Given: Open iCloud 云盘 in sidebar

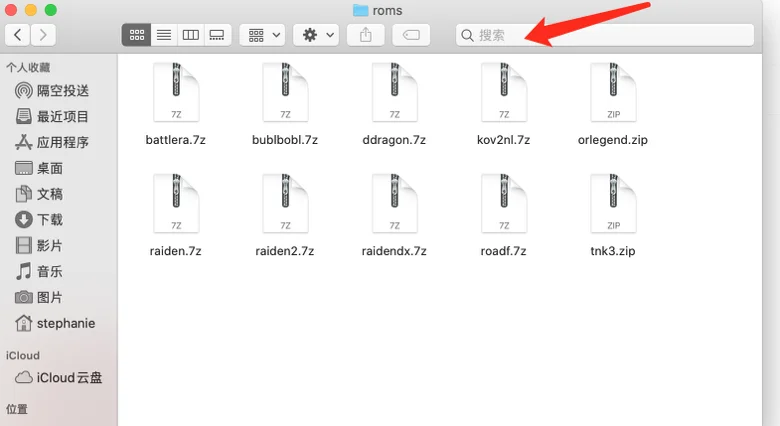Looking at the screenshot, I should click(x=59, y=378).
